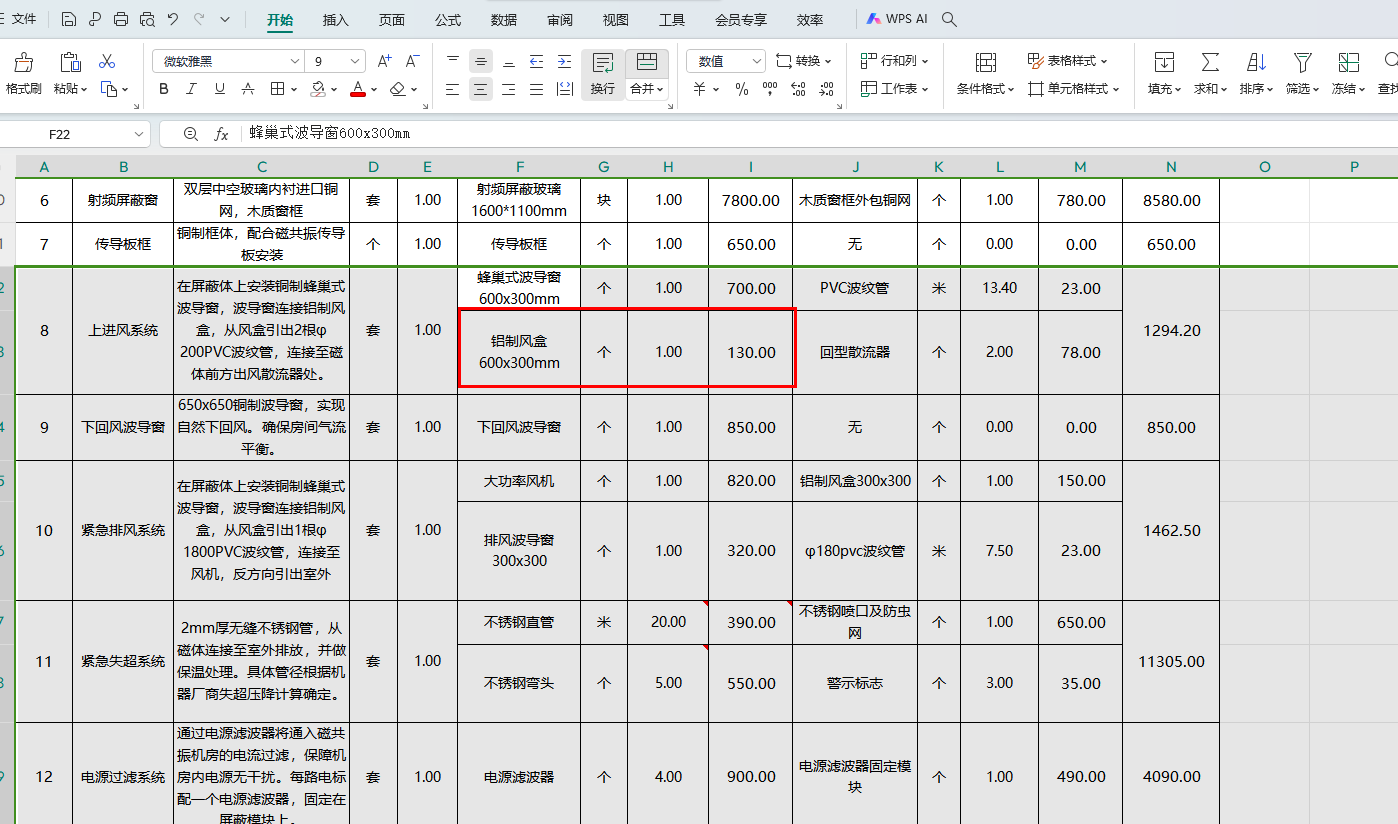The width and height of the screenshot is (1398, 824).
Task: Click the Save icon in quick access bar
Action: (68, 19)
